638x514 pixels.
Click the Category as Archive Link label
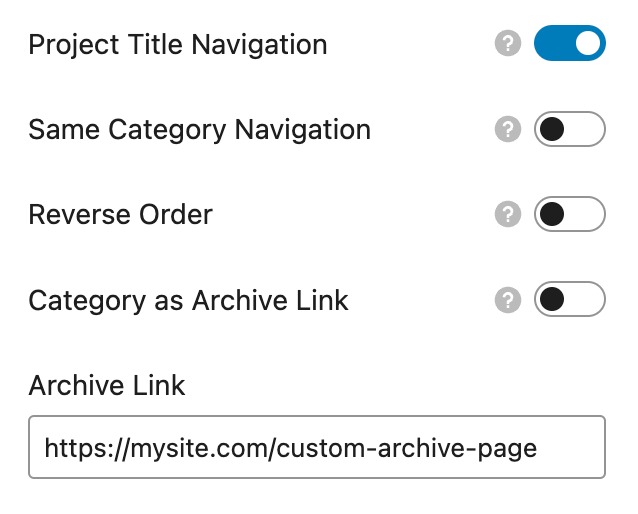tap(188, 300)
